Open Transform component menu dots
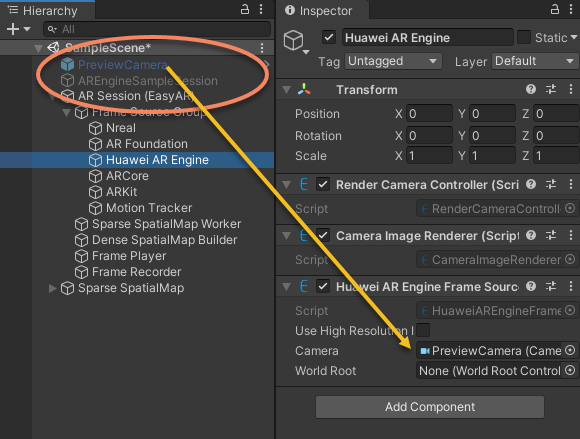 click(x=571, y=89)
